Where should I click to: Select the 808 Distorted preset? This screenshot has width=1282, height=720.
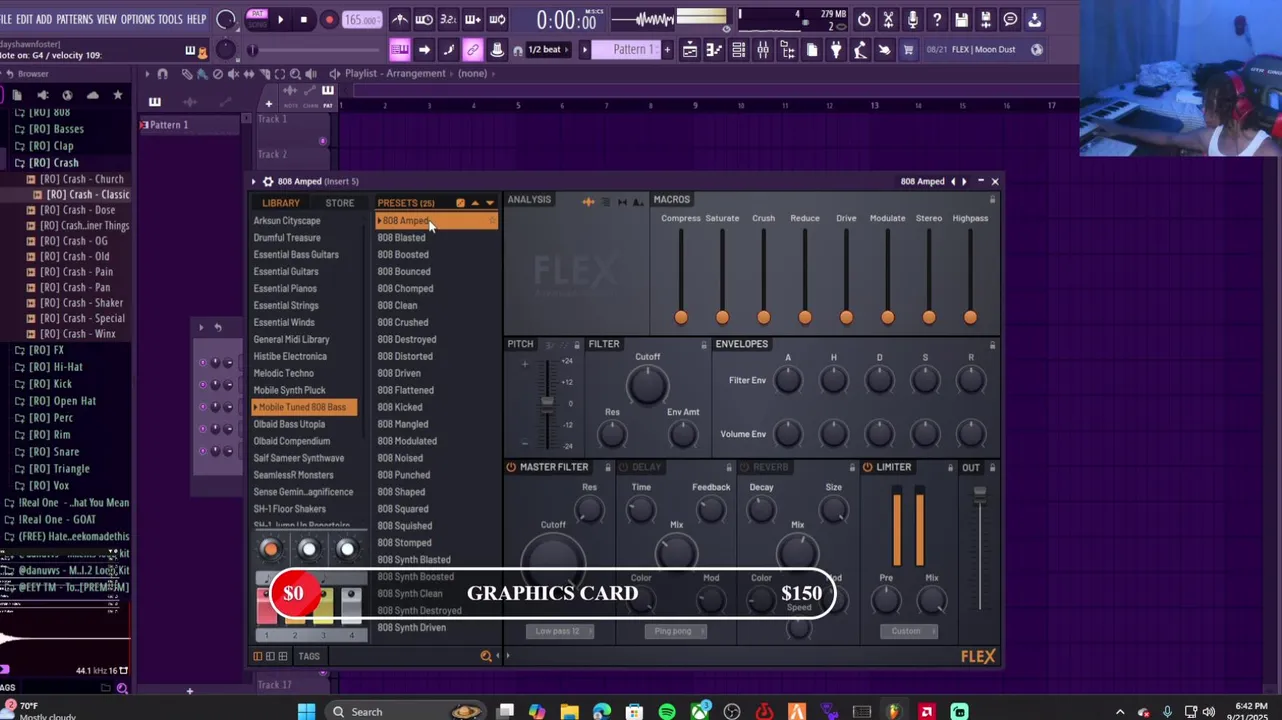pyautogui.click(x=405, y=357)
